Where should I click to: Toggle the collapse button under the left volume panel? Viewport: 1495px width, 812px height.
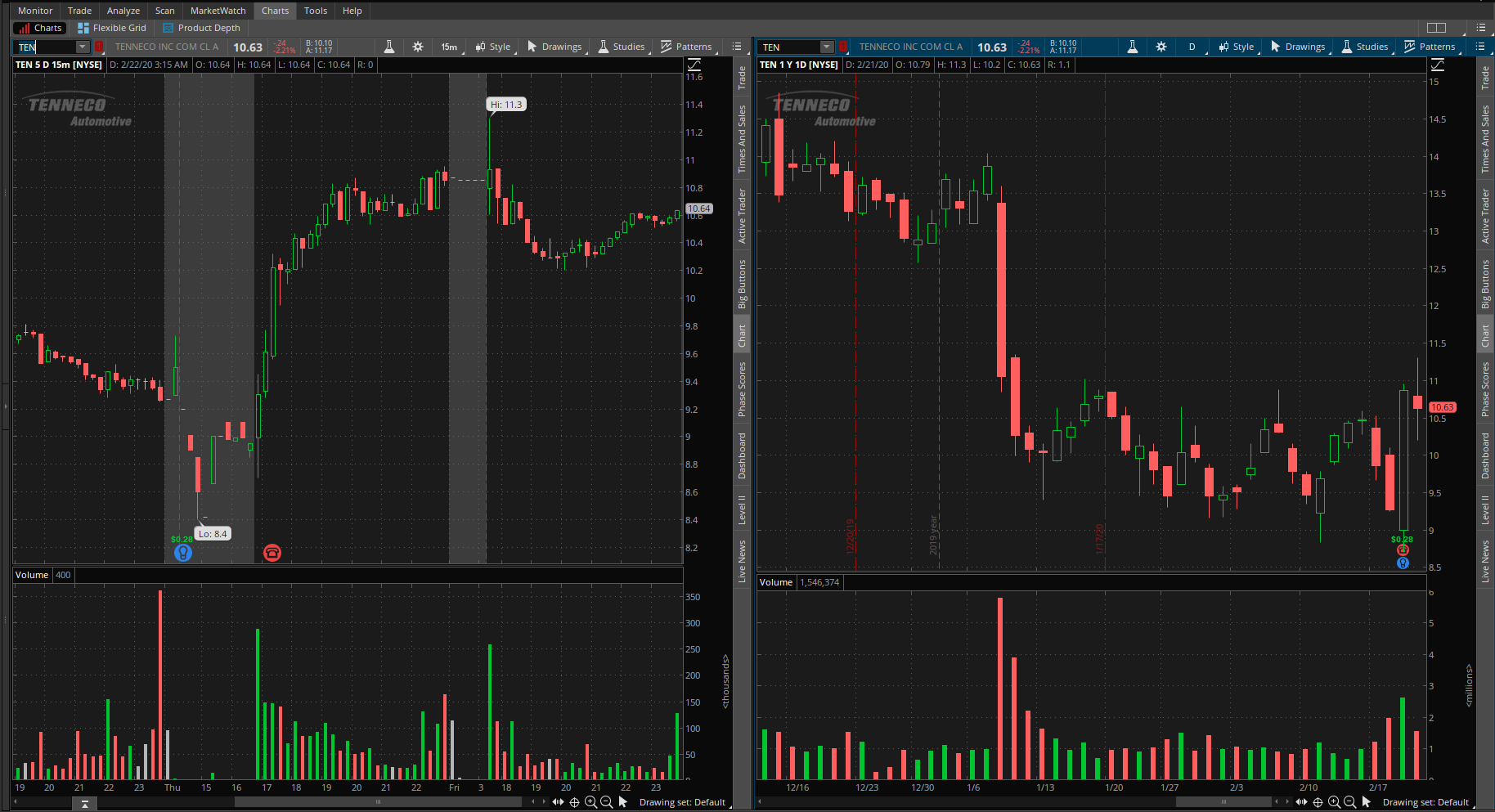pos(84,805)
